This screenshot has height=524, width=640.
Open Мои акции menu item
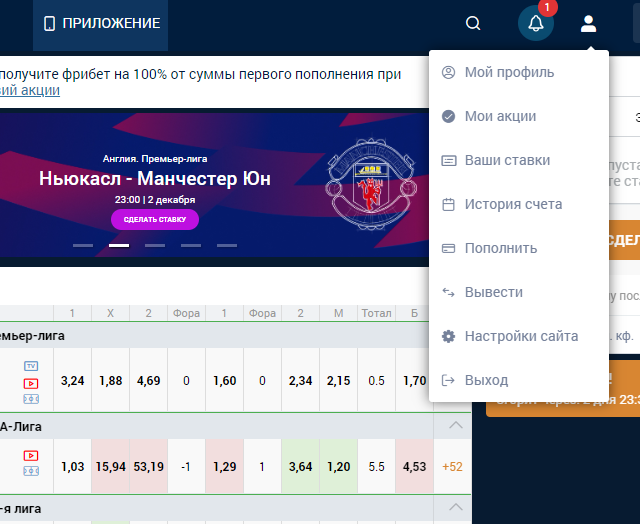(519, 116)
